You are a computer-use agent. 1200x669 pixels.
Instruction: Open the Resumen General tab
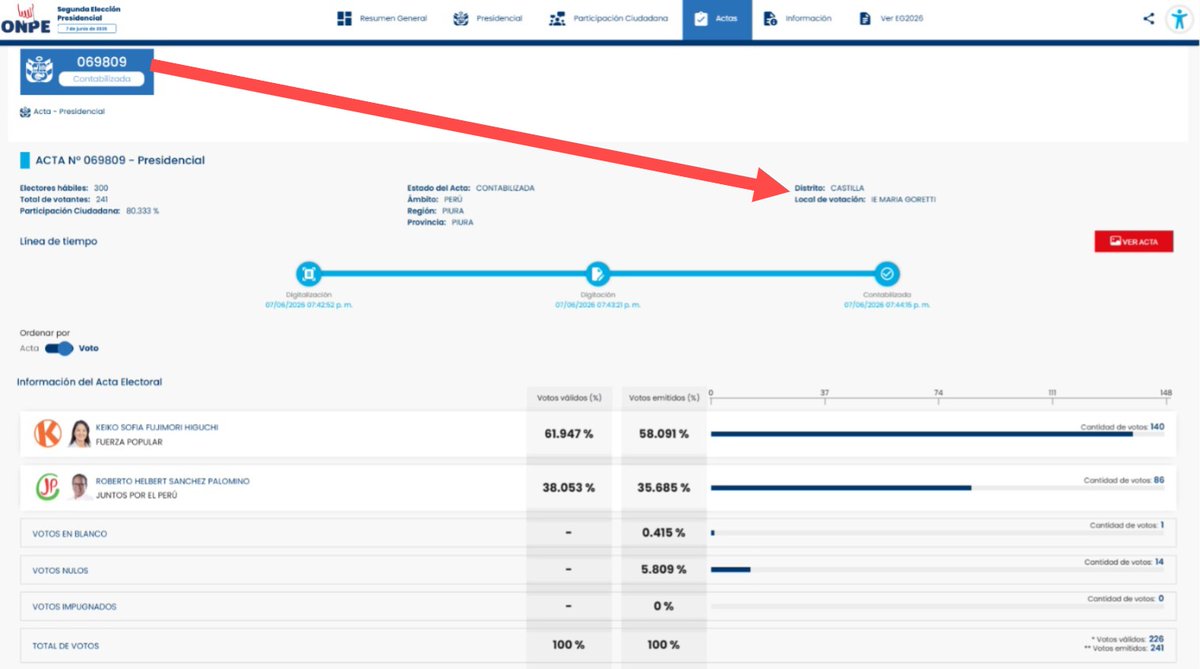[x=382, y=19]
